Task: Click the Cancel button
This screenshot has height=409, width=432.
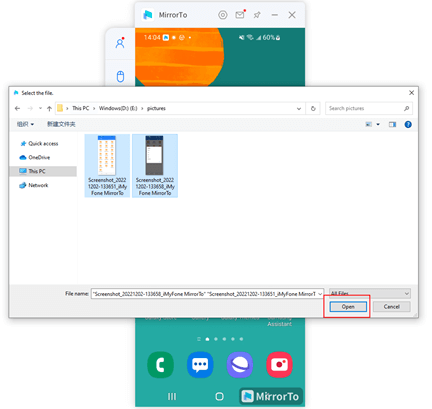Action: pos(392,307)
